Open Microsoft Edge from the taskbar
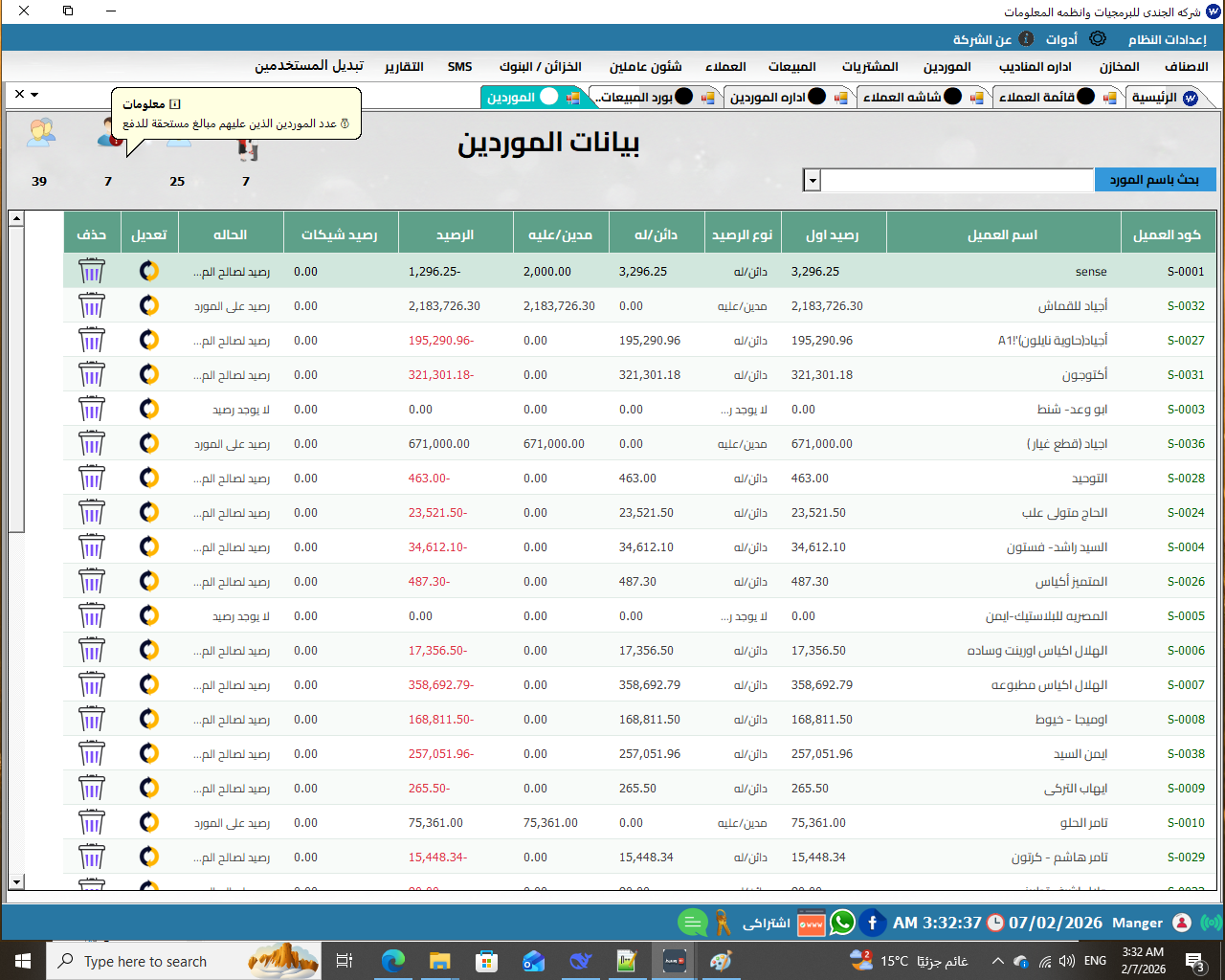This screenshot has width=1225, height=980. (393, 961)
